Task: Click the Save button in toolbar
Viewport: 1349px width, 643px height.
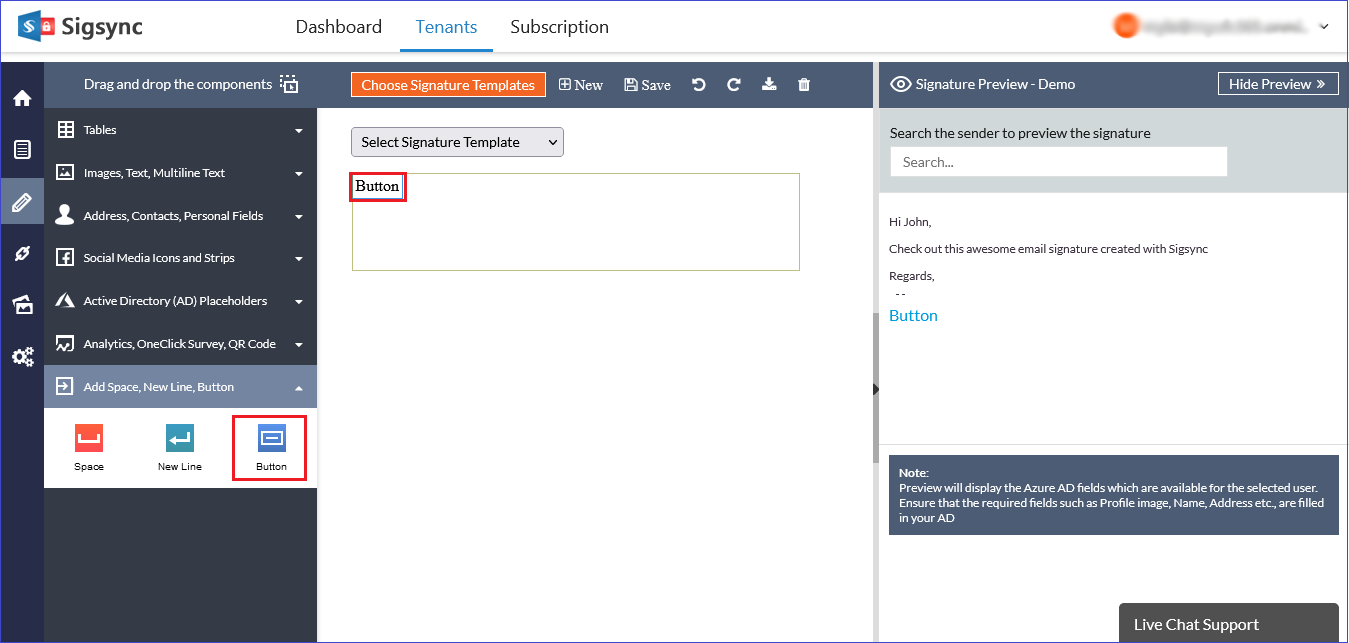Action: [647, 85]
